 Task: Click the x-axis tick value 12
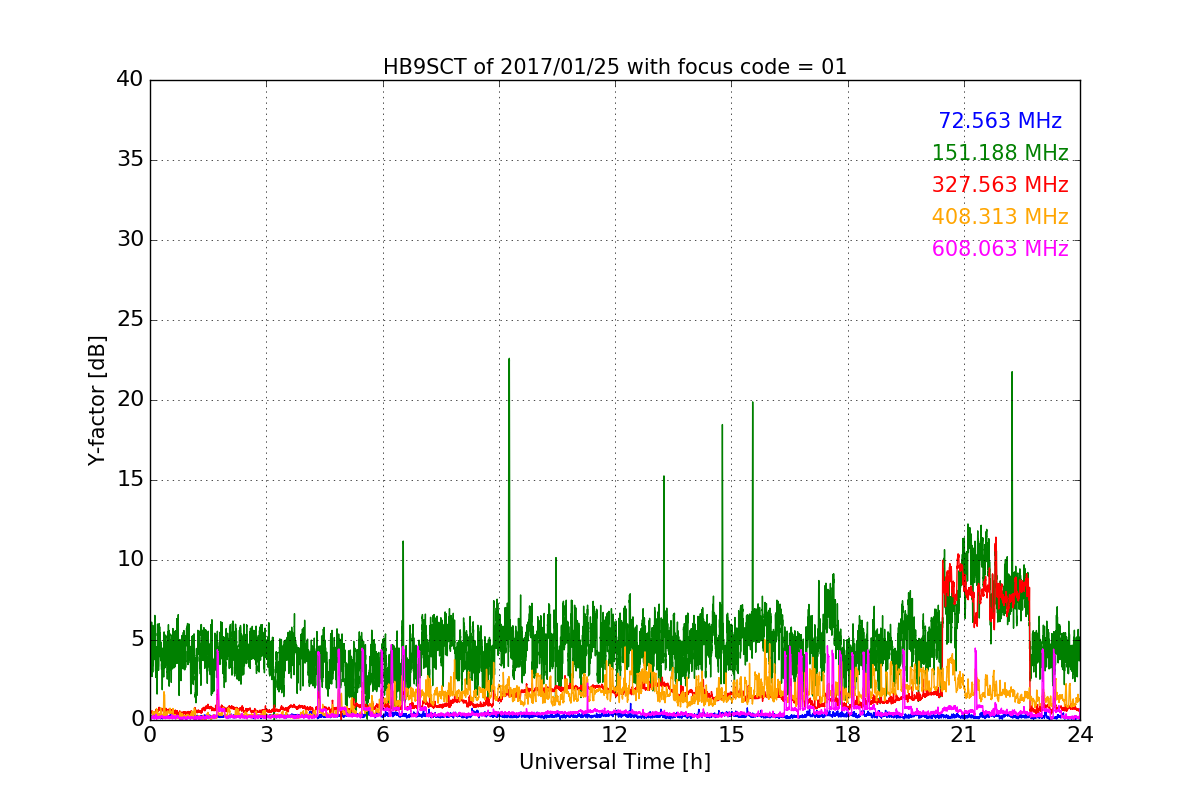(x=615, y=734)
